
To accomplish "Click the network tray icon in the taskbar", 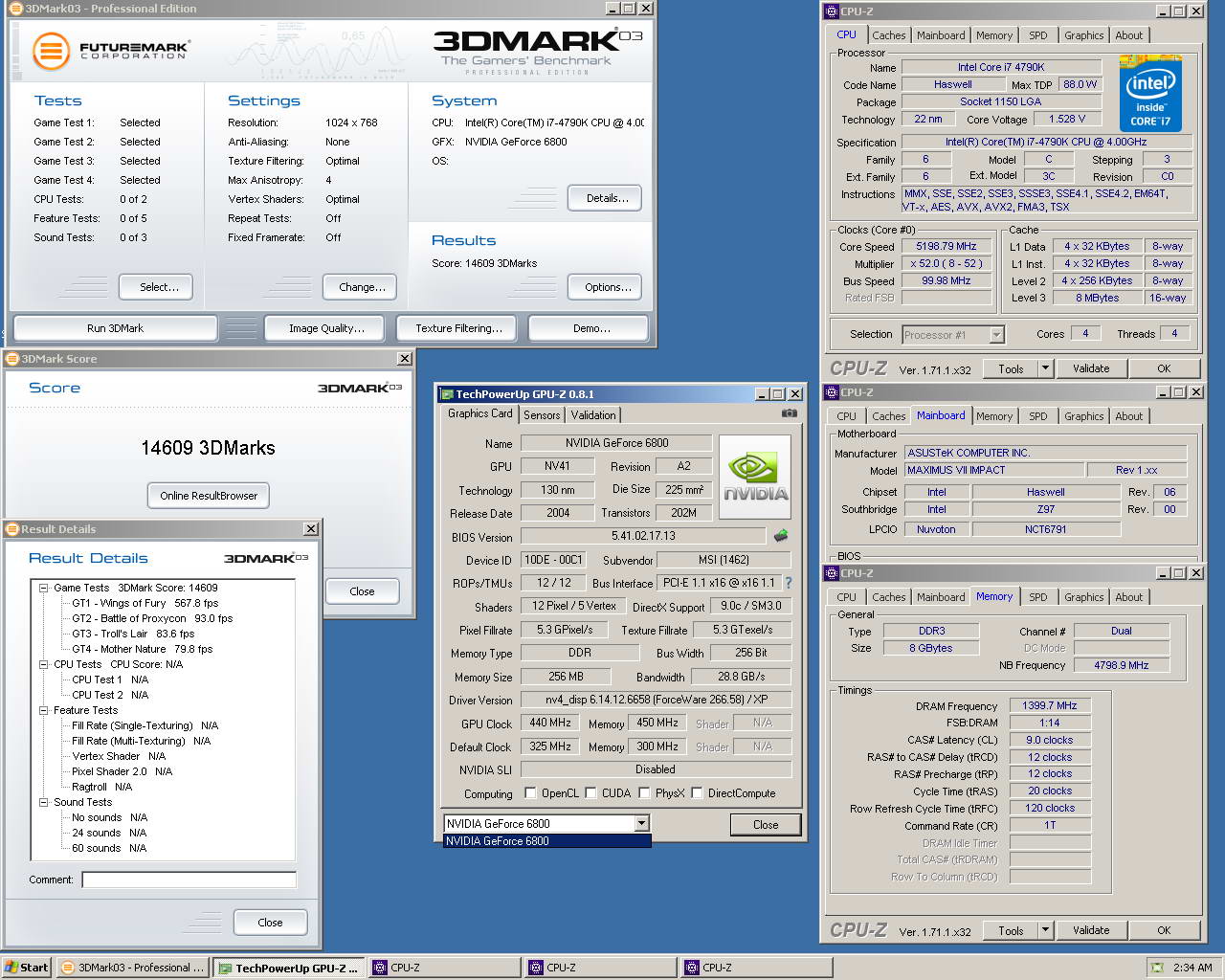I will [1157, 968].
